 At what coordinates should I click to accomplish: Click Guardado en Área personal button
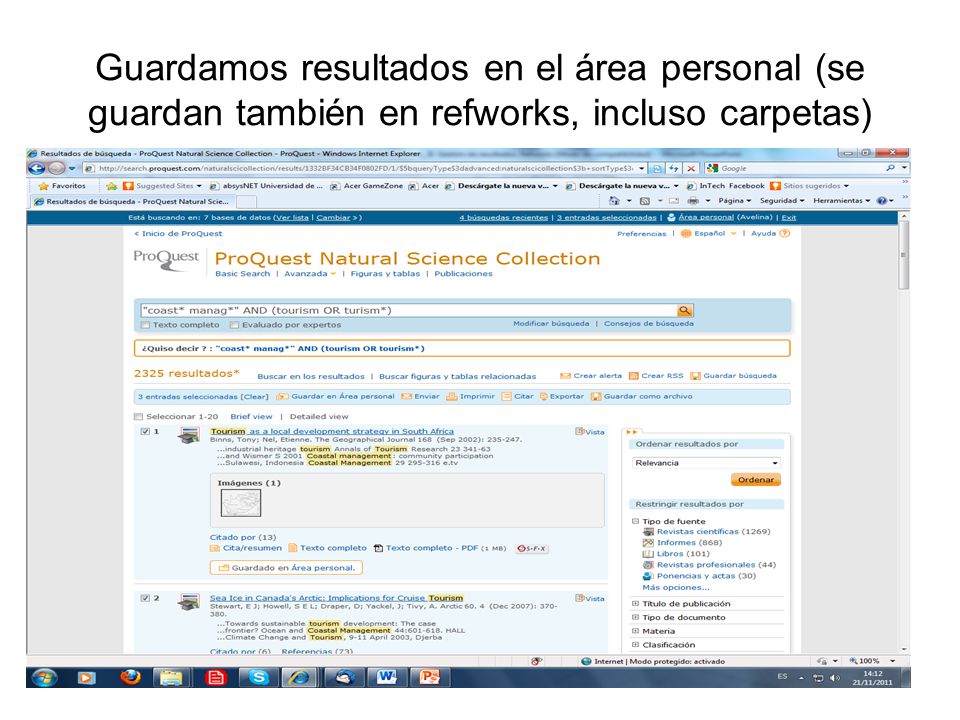click(287, 568)
